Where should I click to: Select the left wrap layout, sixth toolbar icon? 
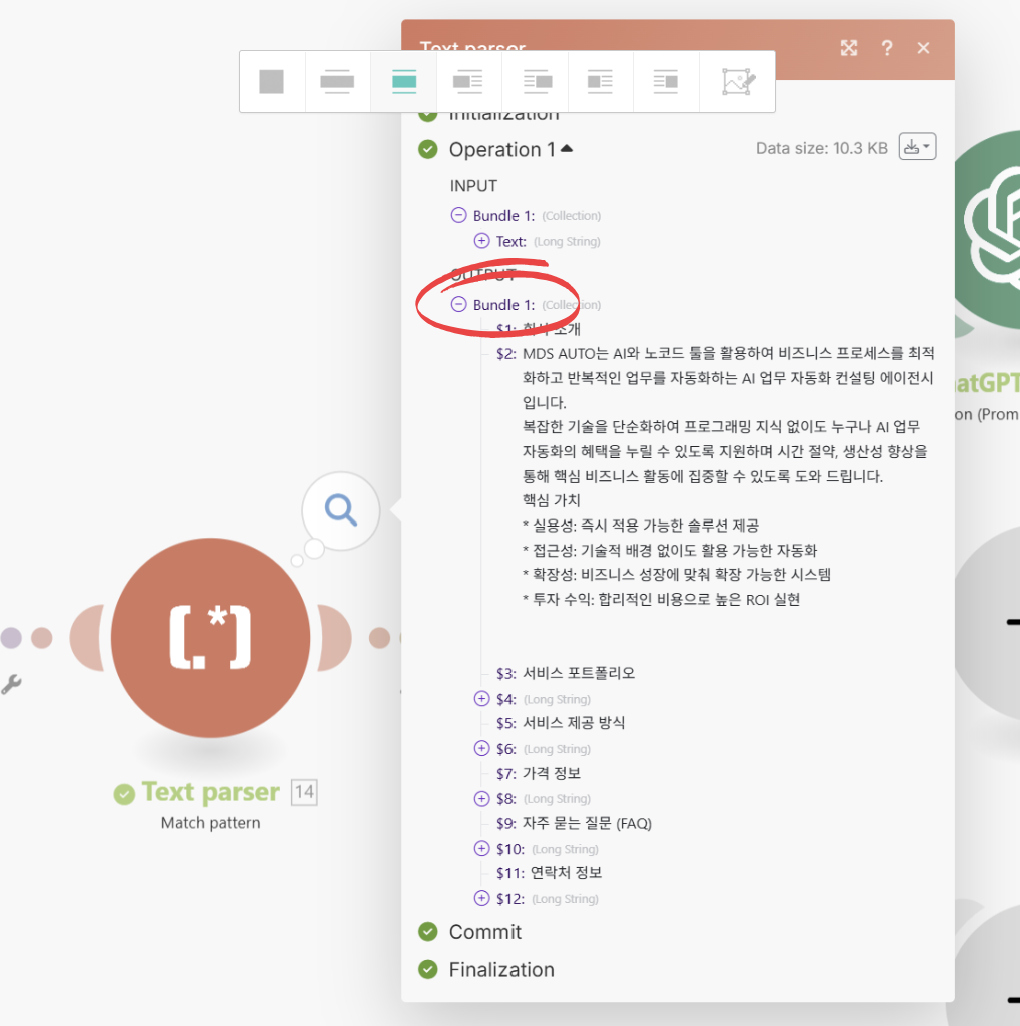coord(600,82)
